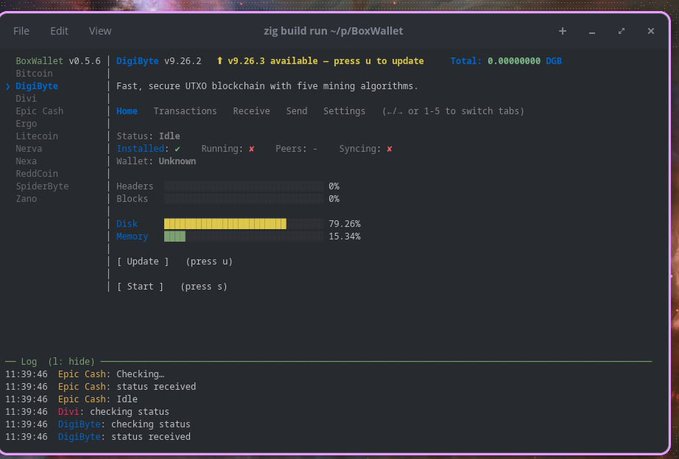Image resolution: width=679 pixels, height=459 pixels.
Task: Open the Settings tab
Action: coord(344,111)
